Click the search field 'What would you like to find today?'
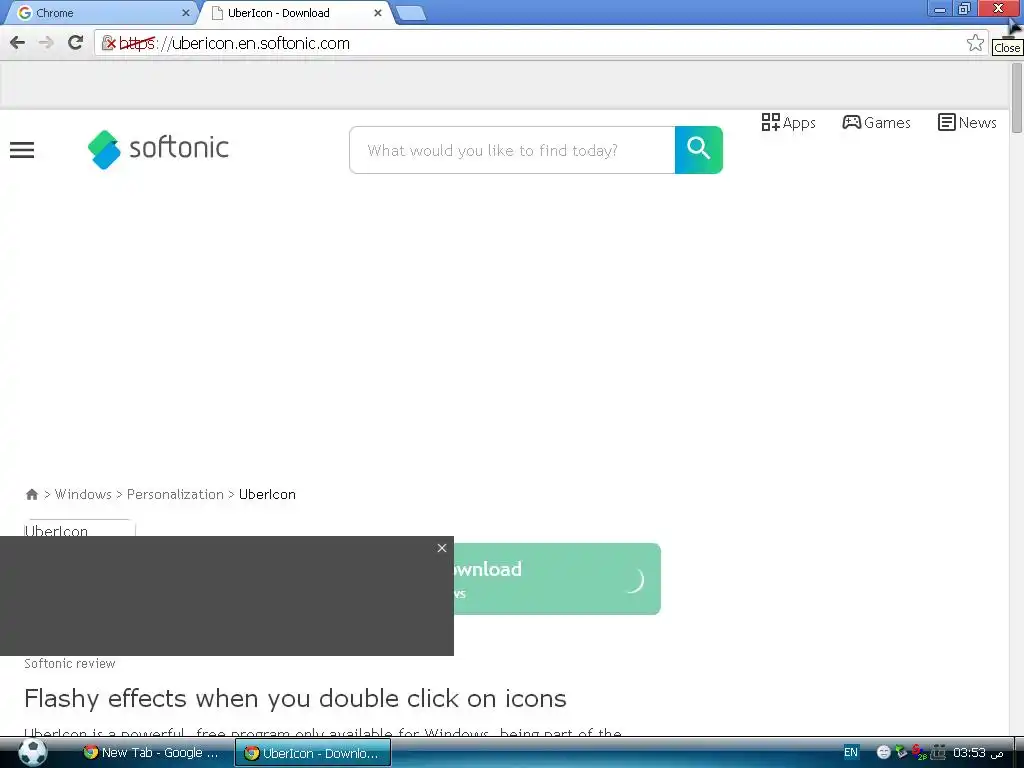This screenshot has height=768, width=1024. [x=513, y=150]
